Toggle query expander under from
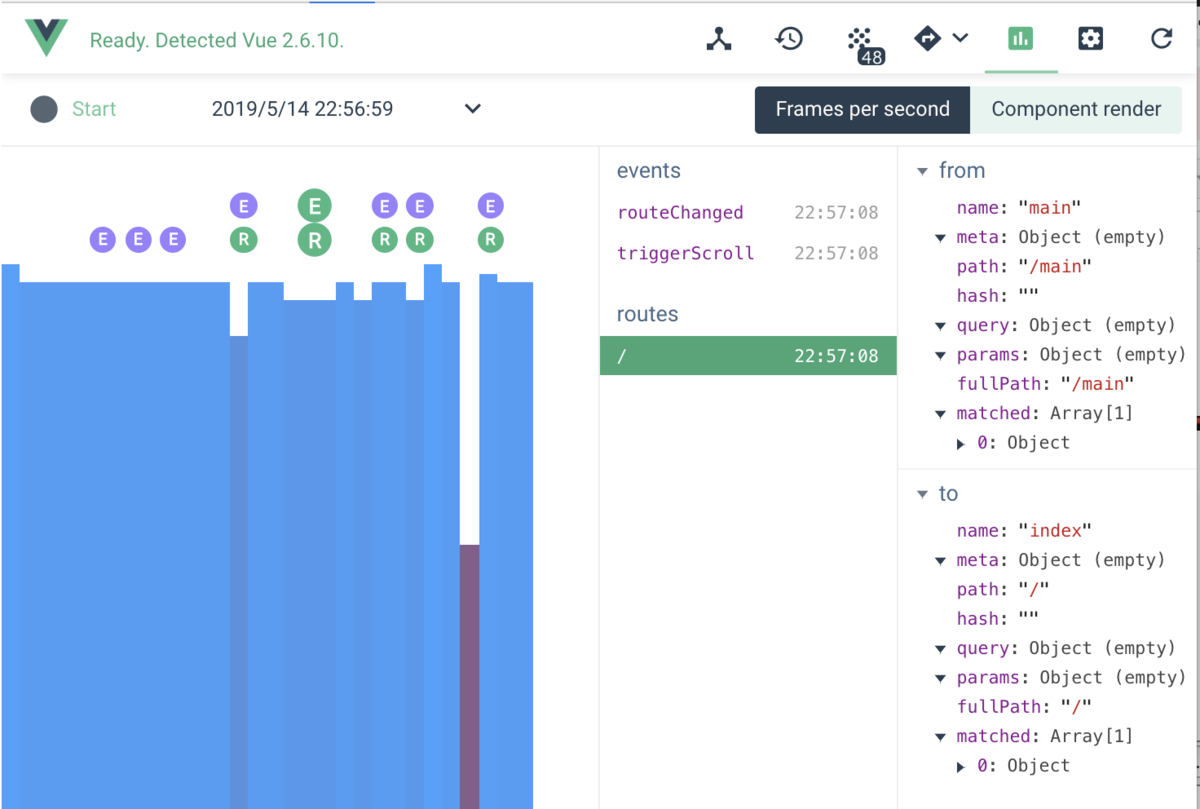Image resolution: width=1200 pixels, height=809 pixels. tap(941, 326)
